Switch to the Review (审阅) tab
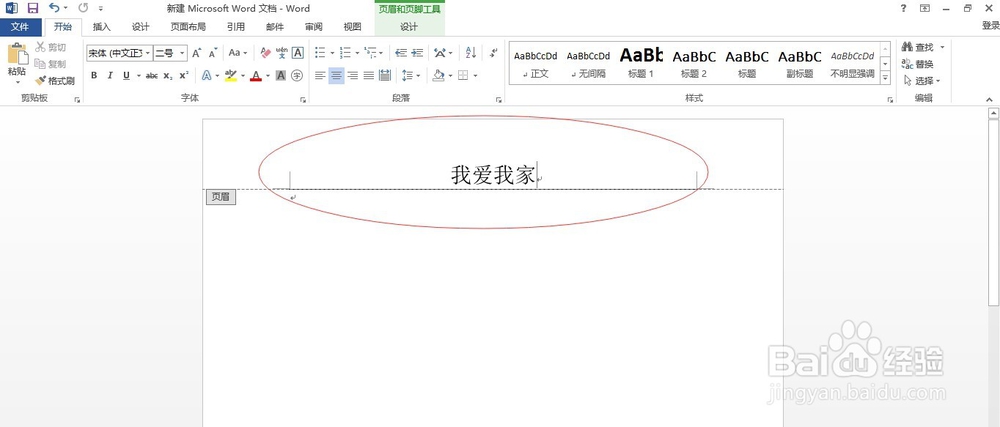 click(x=314, y=27)
